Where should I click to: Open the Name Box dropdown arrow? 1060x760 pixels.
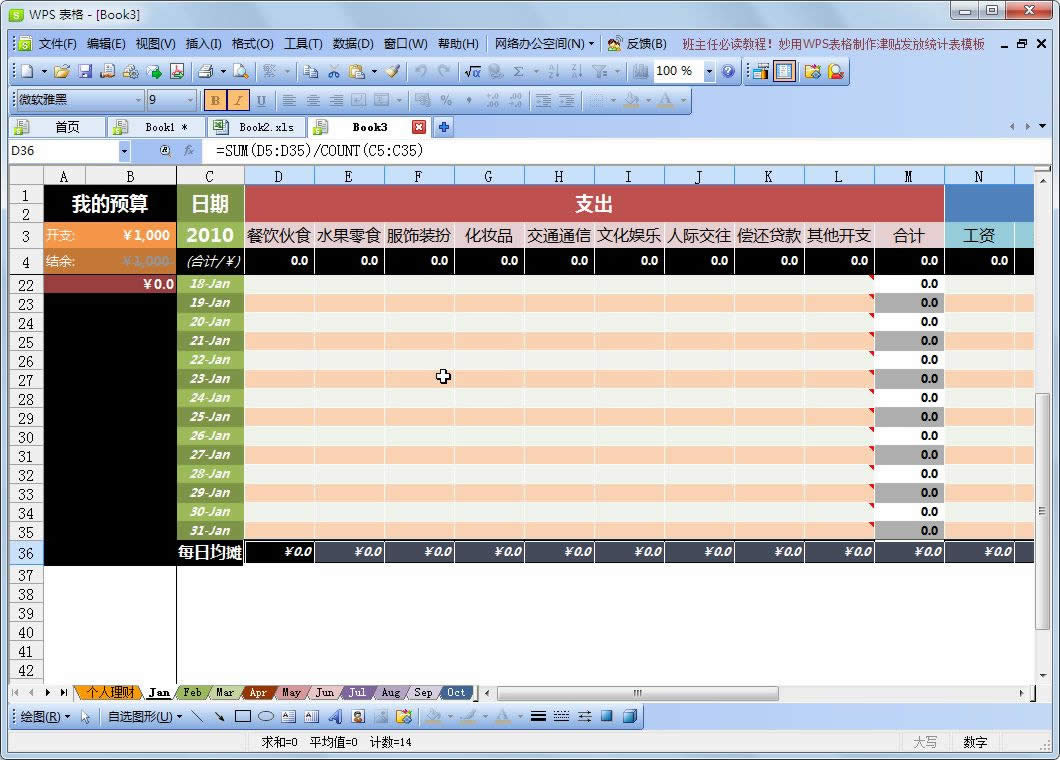(124, 151)
